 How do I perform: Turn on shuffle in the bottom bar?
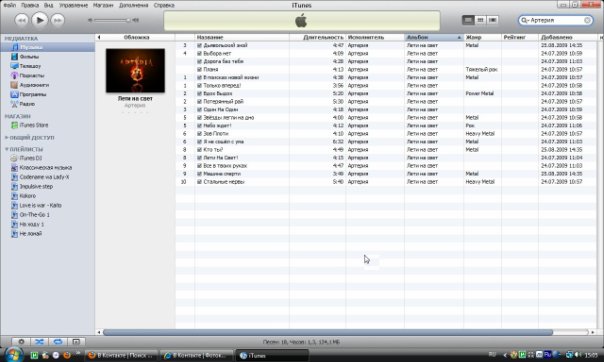coord(39,342)
